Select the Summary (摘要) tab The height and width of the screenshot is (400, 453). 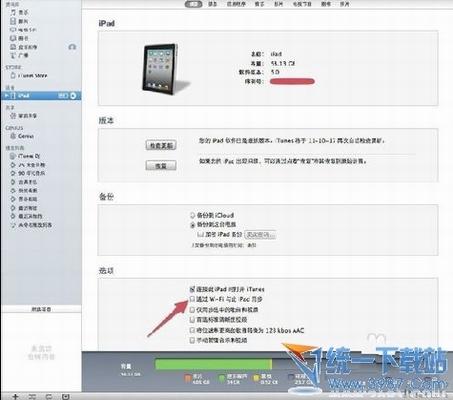click(x=193, y=4)
